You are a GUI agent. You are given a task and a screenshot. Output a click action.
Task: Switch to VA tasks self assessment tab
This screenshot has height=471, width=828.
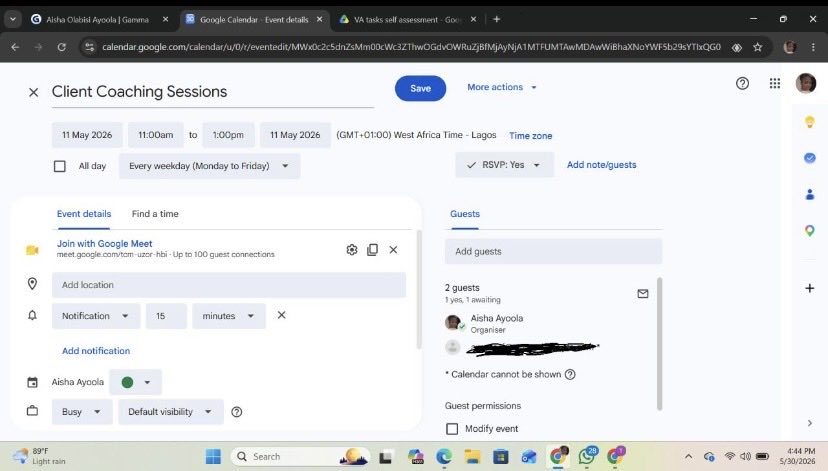(x=407, y=20)
